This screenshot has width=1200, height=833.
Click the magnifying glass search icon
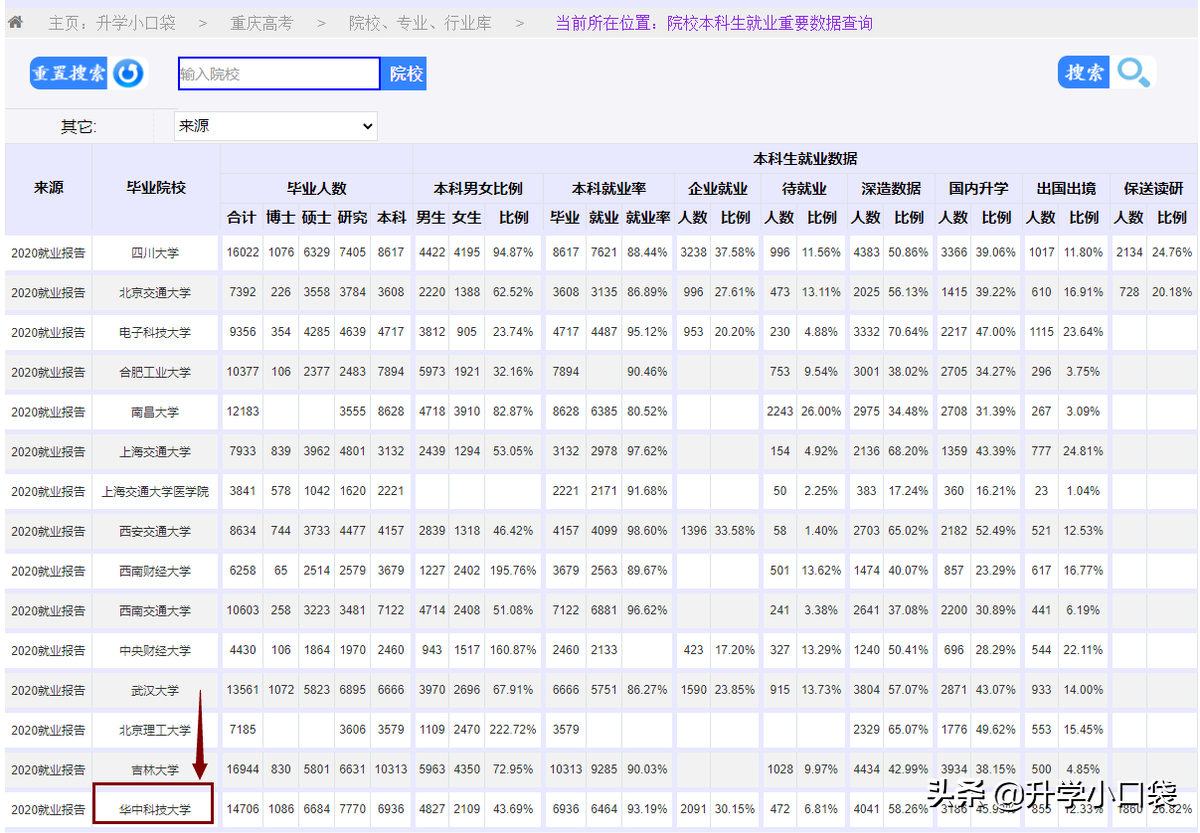point(1135,72)
